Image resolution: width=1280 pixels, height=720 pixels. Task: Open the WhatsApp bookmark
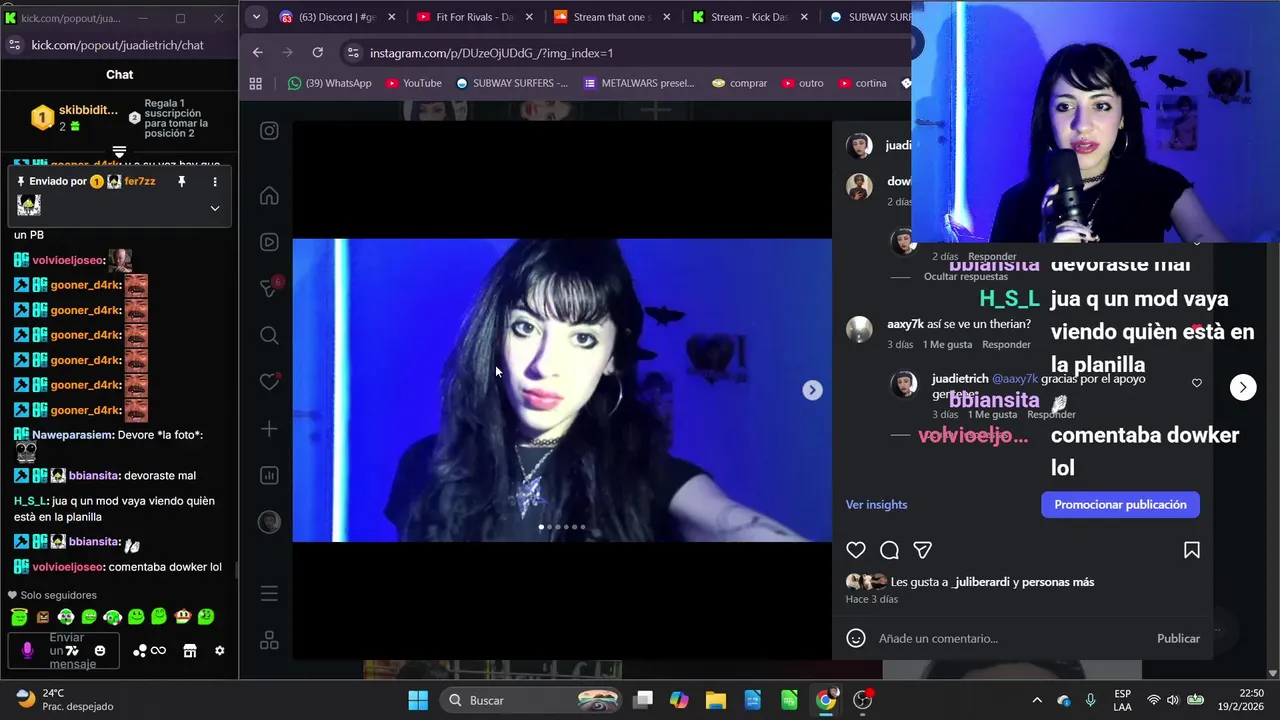point(329,83)
